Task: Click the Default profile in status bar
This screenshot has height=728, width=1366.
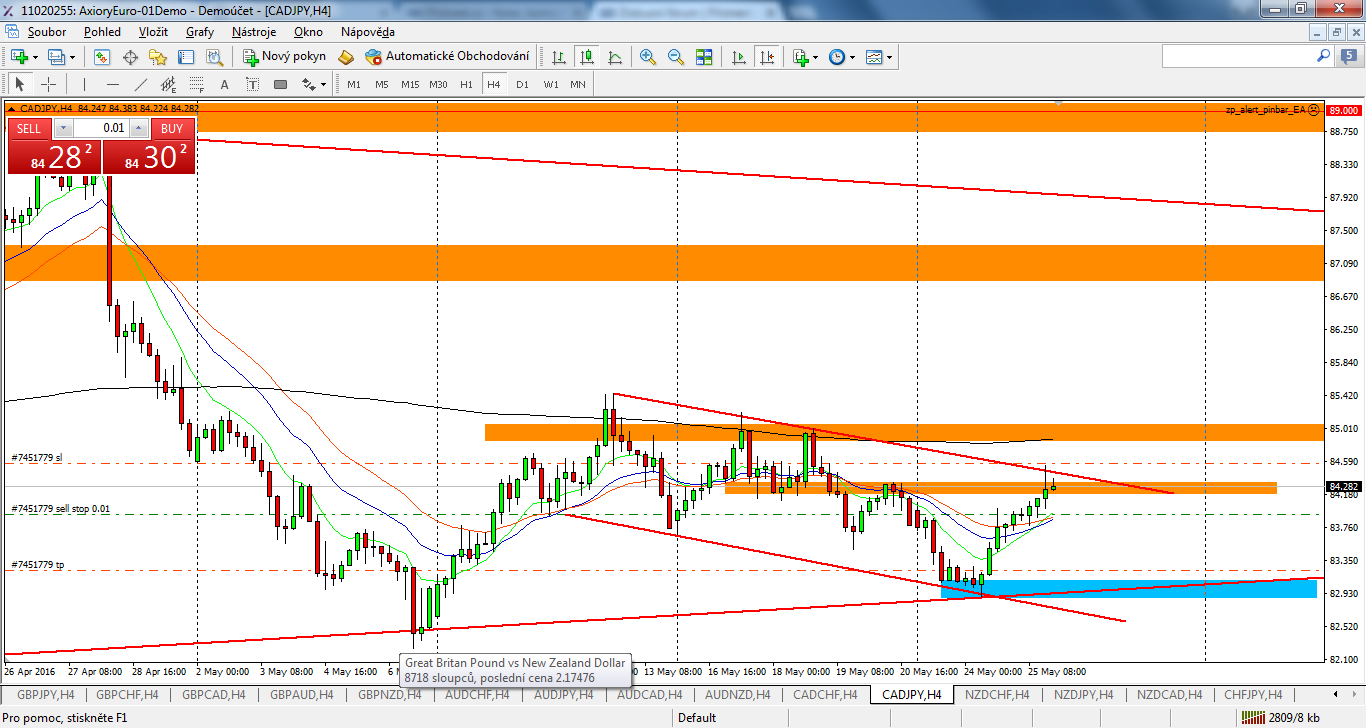Action: pyautogui.click(x=697, y=717)
